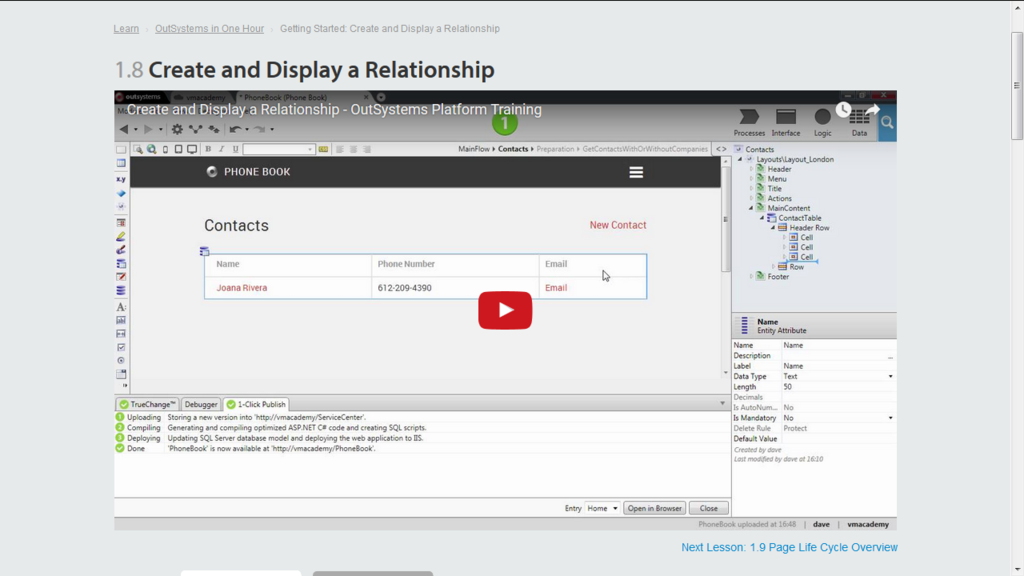Select the A: Label widget in toolbox
Image resolution: width=1024 pixels, height=576 pixels.
point(121,307)
